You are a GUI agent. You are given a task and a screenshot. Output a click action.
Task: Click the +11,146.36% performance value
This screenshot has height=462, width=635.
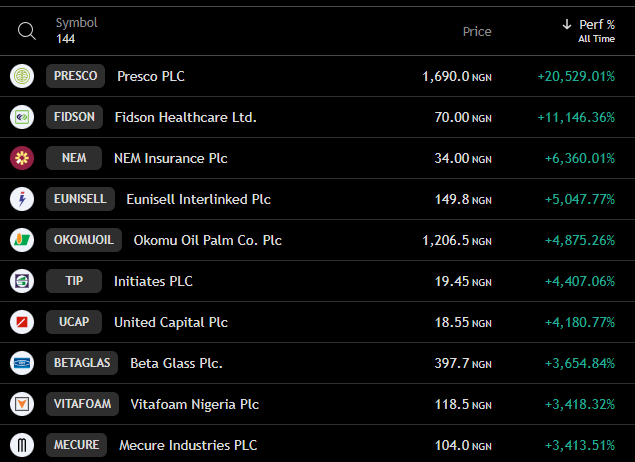[x=576, y=117]
